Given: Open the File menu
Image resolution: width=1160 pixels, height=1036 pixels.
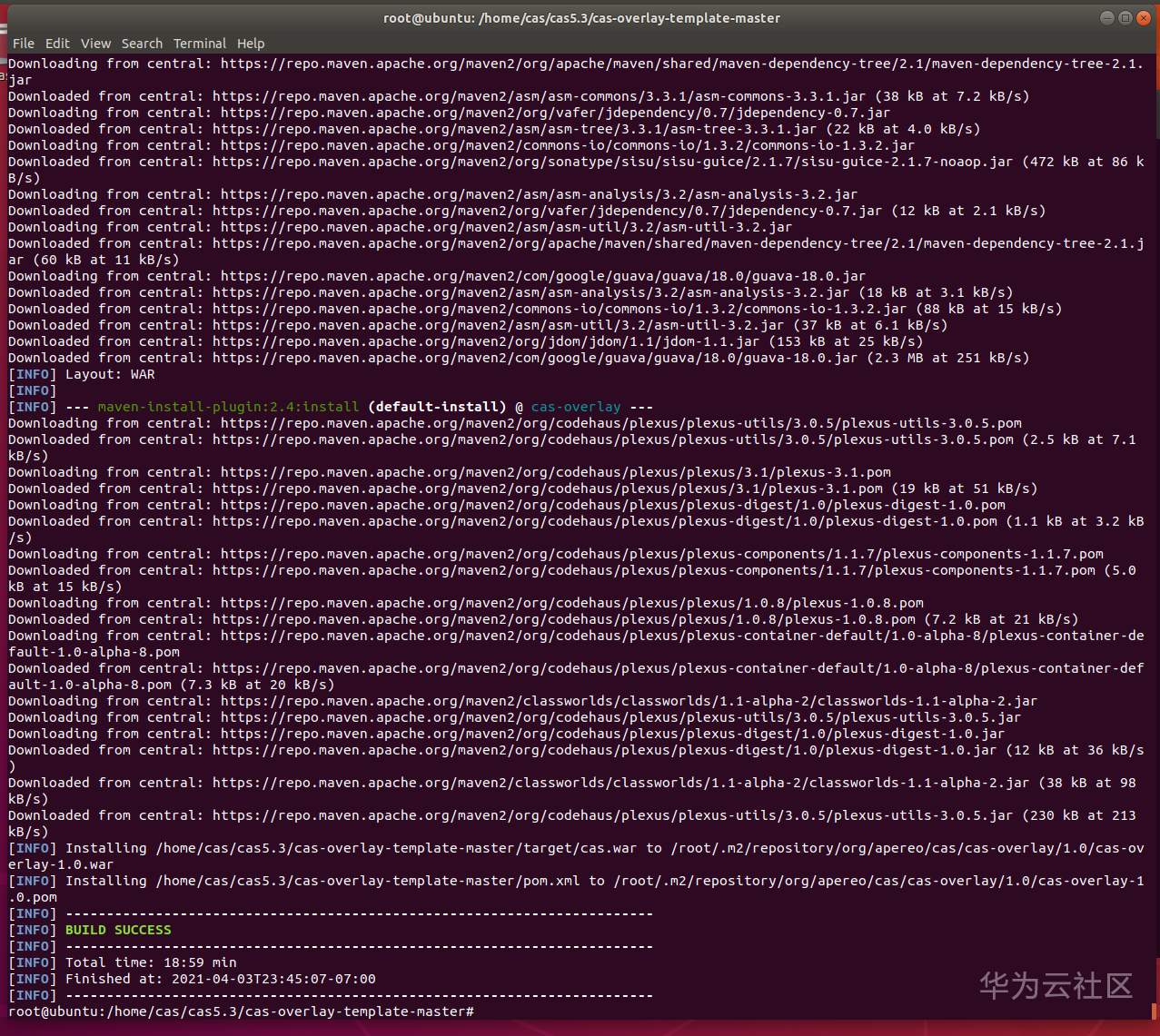Looking at the screenshot, I should click(23, 44).
